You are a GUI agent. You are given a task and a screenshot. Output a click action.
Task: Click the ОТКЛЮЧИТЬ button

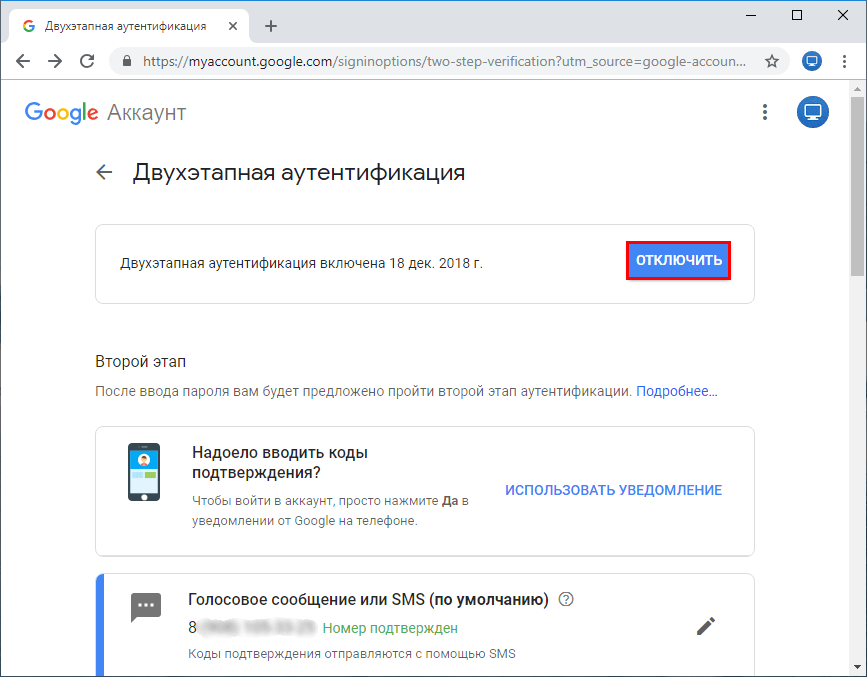[x=678, y=260]
